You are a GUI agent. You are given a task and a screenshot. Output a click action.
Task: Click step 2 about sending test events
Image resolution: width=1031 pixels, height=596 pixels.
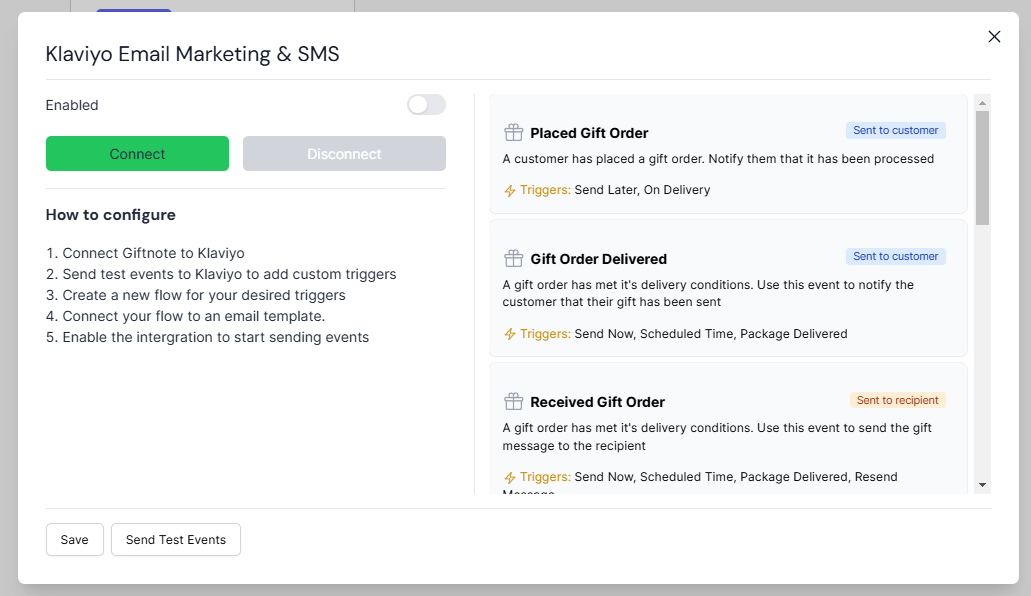click(221, 274)
